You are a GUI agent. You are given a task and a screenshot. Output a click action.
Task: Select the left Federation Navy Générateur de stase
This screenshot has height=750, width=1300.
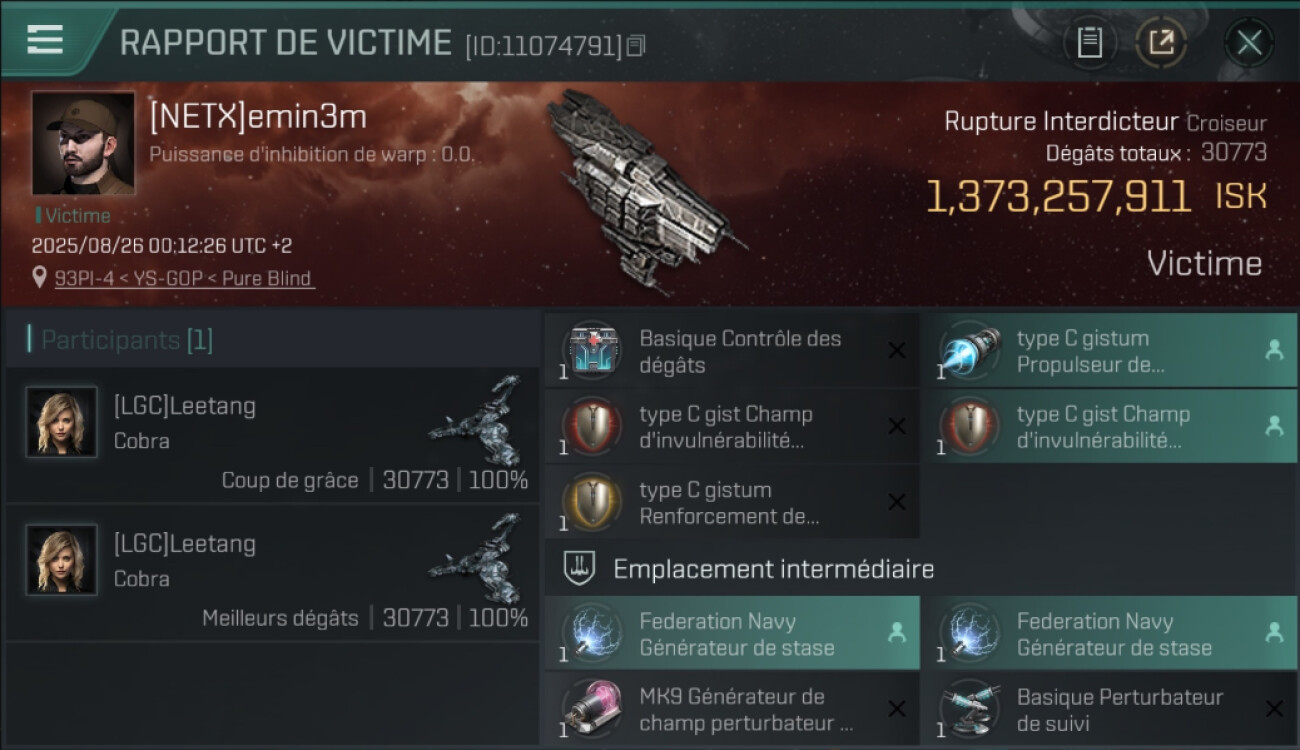732,633
